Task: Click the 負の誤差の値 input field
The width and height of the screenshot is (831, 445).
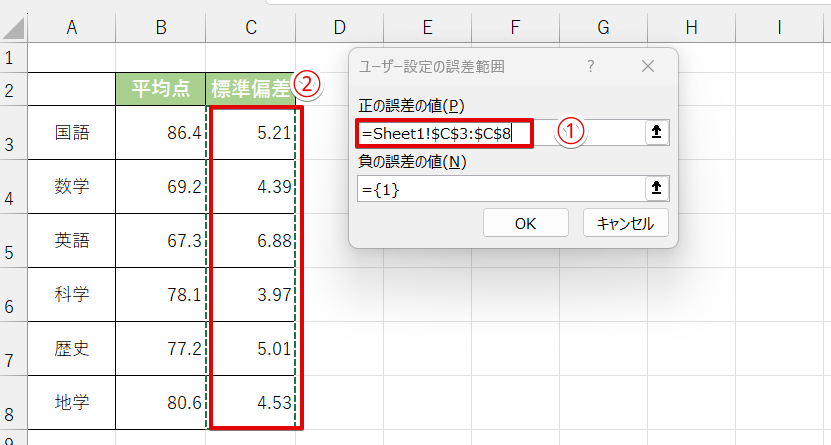Action: (x=500, y=188)
